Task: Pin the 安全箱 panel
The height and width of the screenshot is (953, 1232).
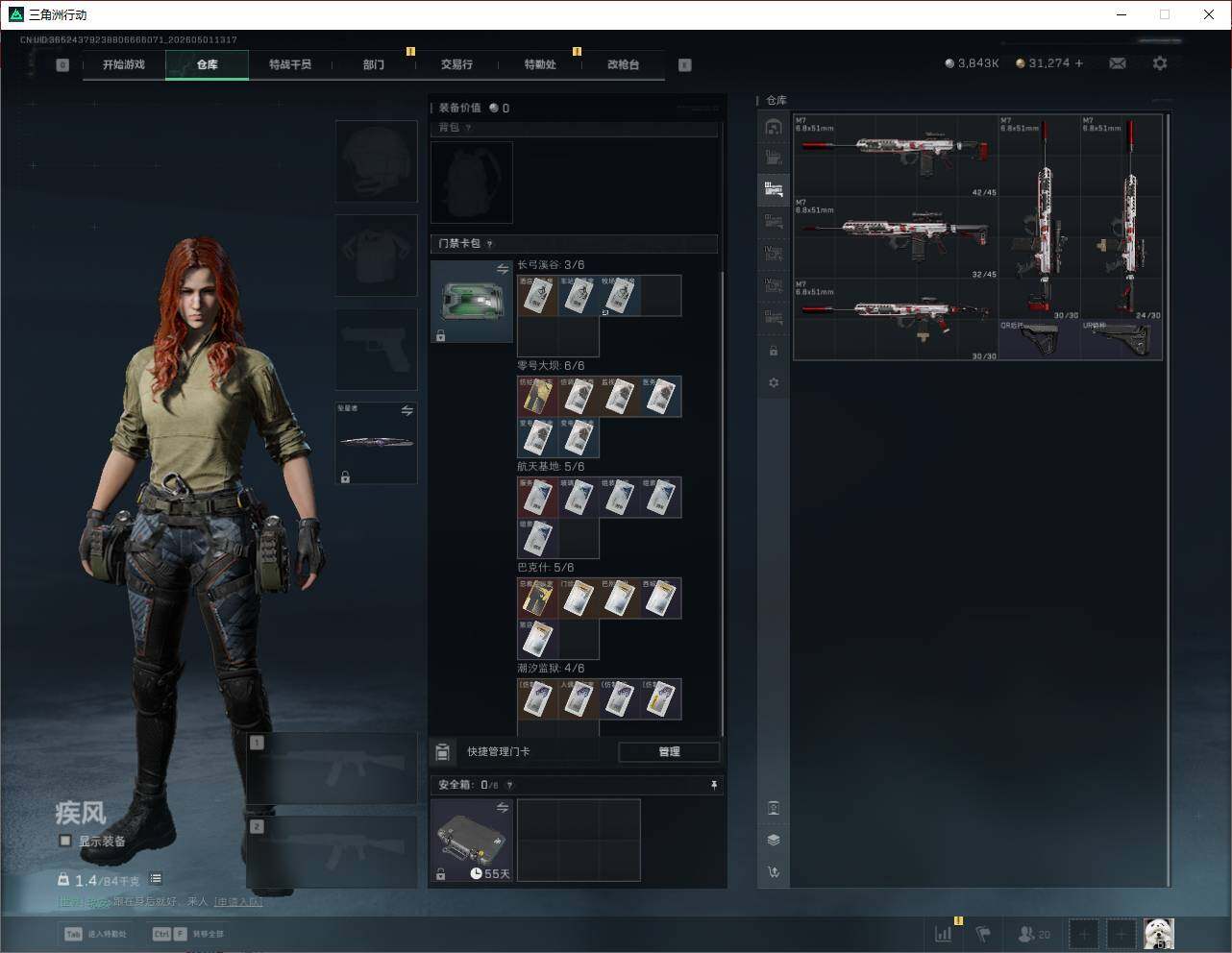Action: tap(713, 785)
